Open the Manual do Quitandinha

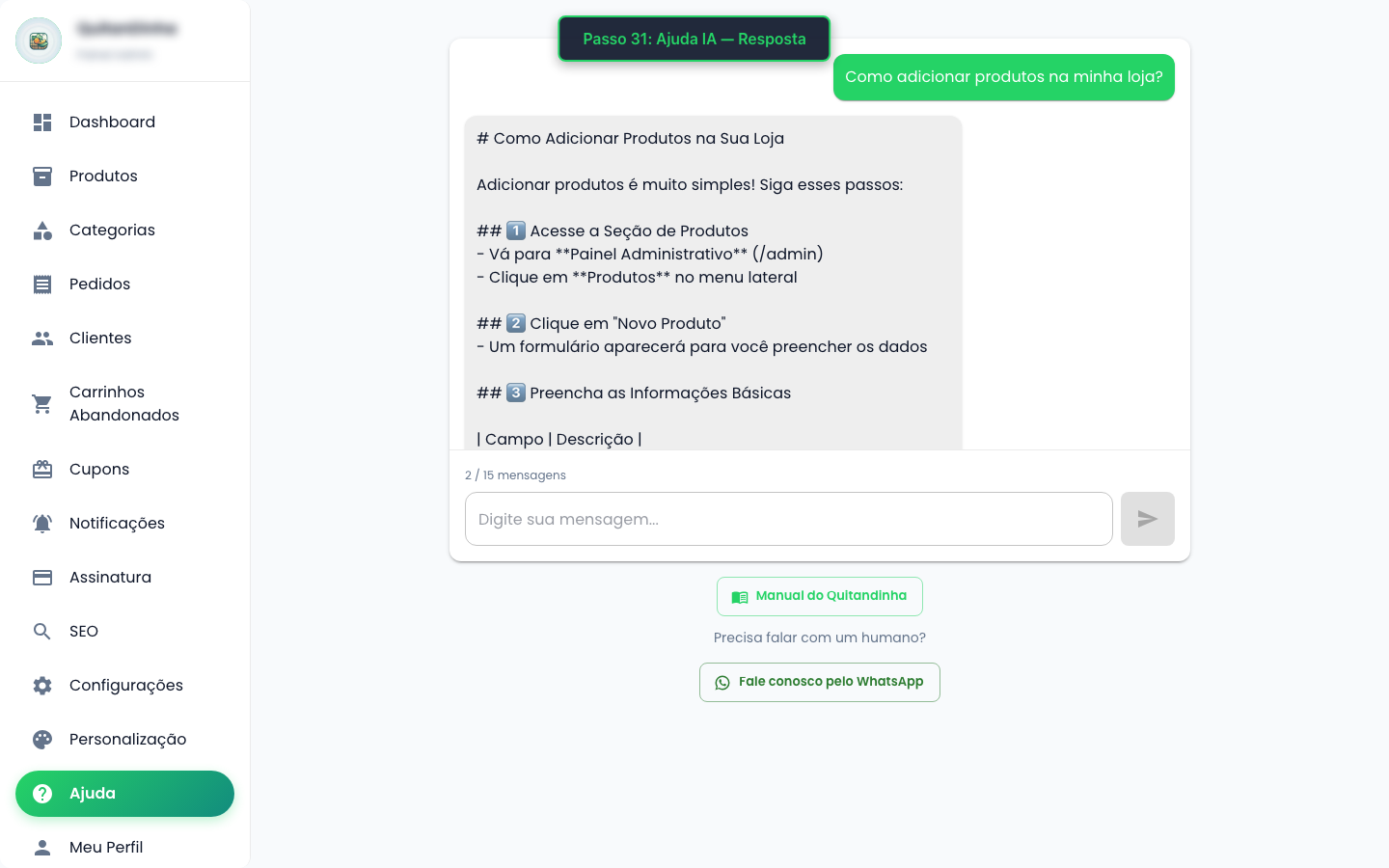[819, 596]
